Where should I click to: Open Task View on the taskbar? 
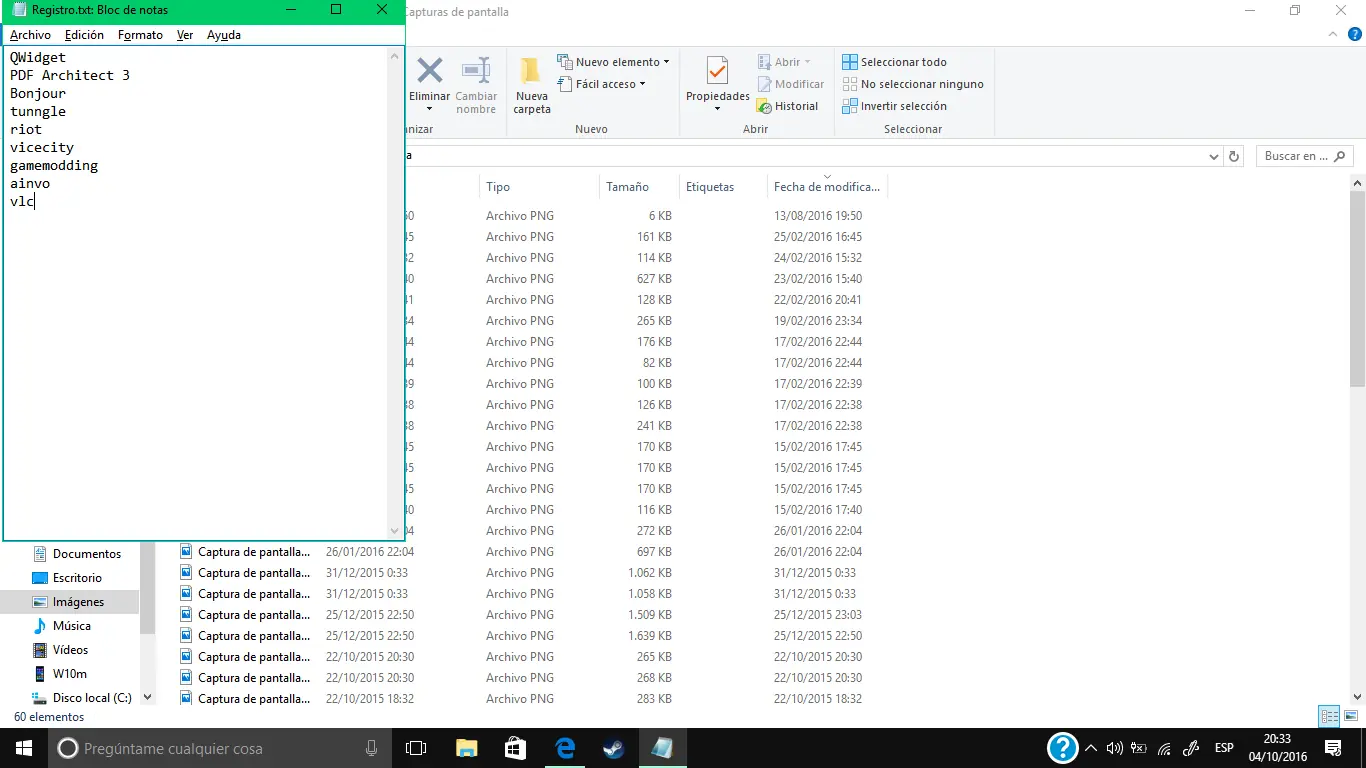[x=416, y=748]
